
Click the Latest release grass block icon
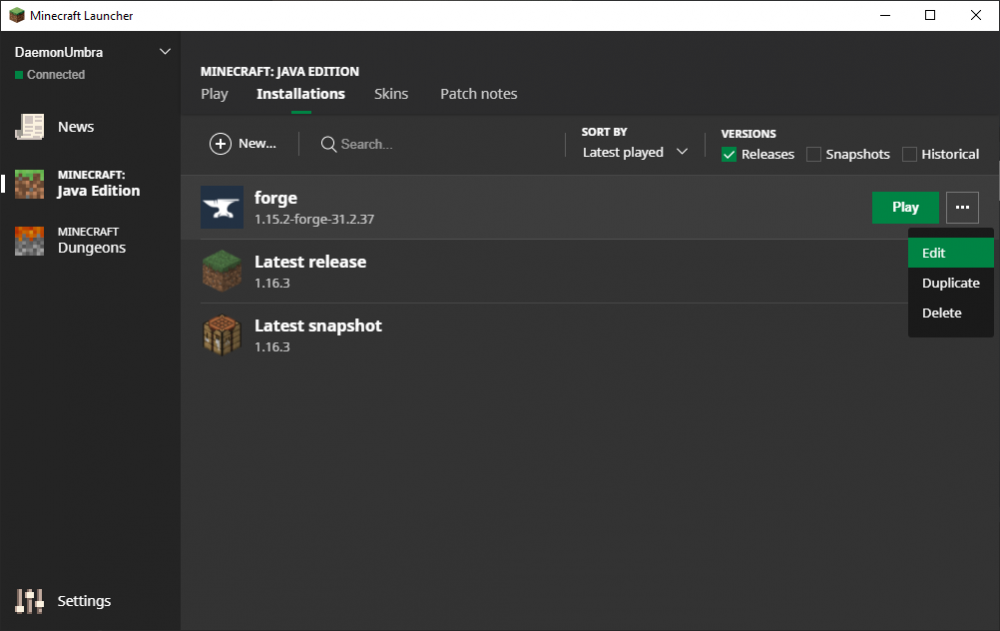click(222, 271)
